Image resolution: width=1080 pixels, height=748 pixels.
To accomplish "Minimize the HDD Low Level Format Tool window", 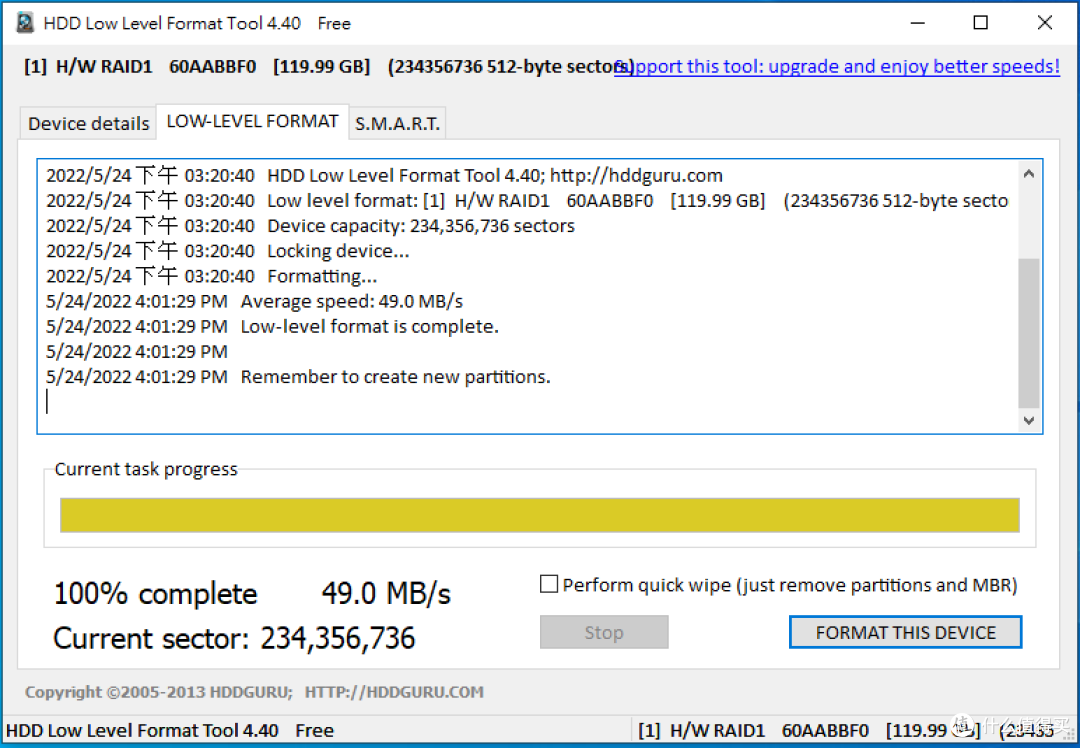I will 917,23.
